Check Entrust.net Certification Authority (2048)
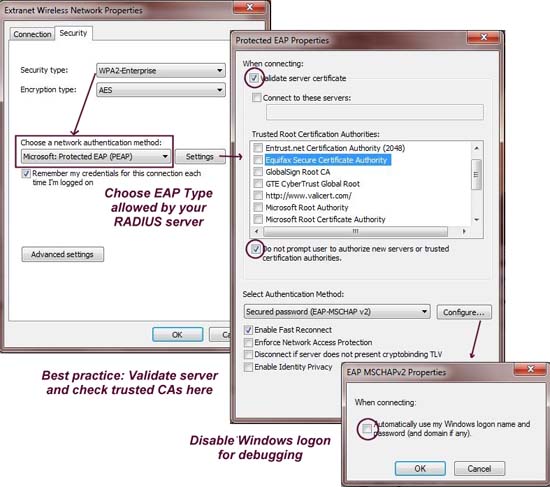 click(x=258, y=148)
